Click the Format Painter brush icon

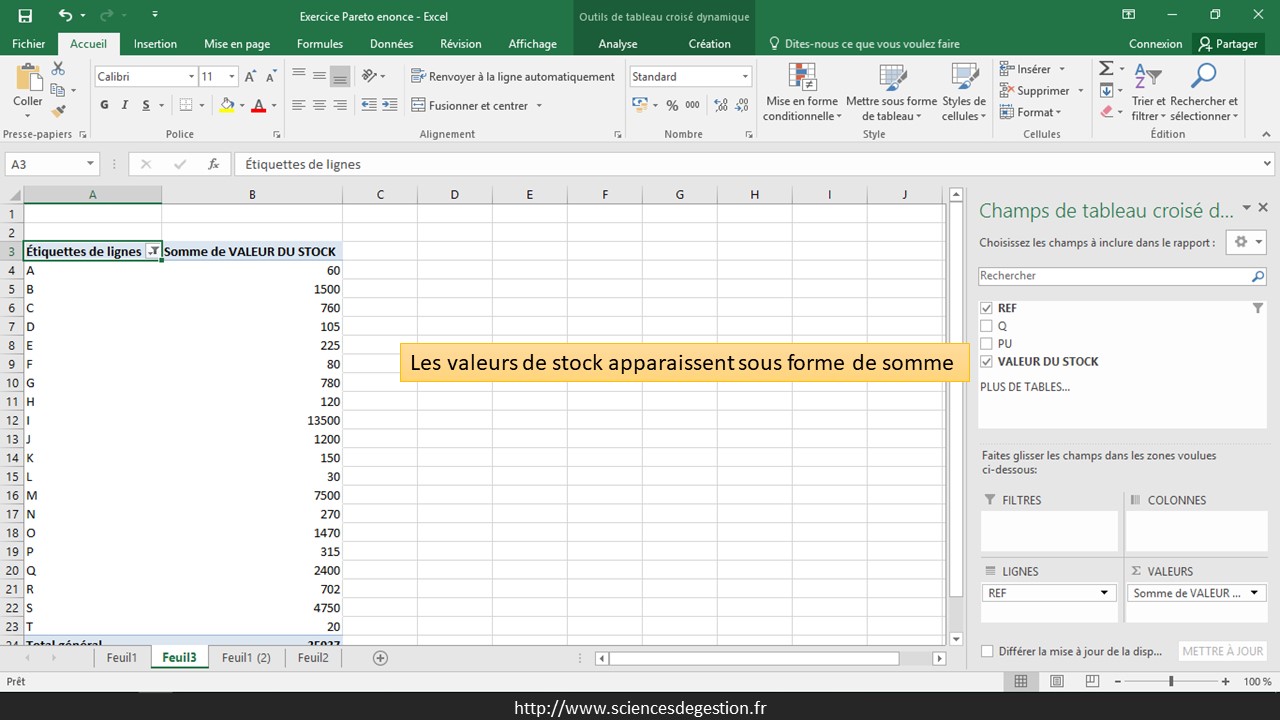click(58, 111)
